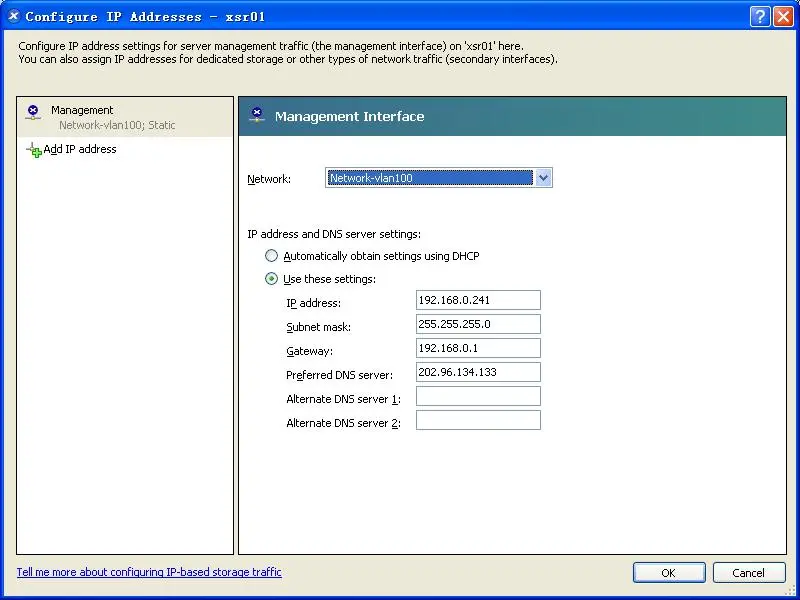
Task: Click the XenCenter icon in the title bar
Action: (14, 16)
